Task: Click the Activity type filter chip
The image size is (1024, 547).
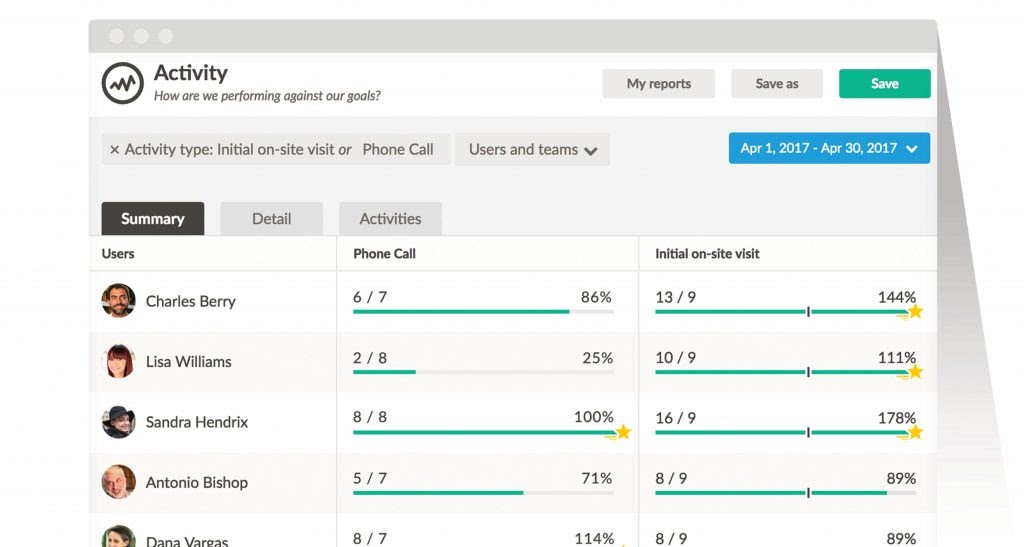Action: [276, 149]
